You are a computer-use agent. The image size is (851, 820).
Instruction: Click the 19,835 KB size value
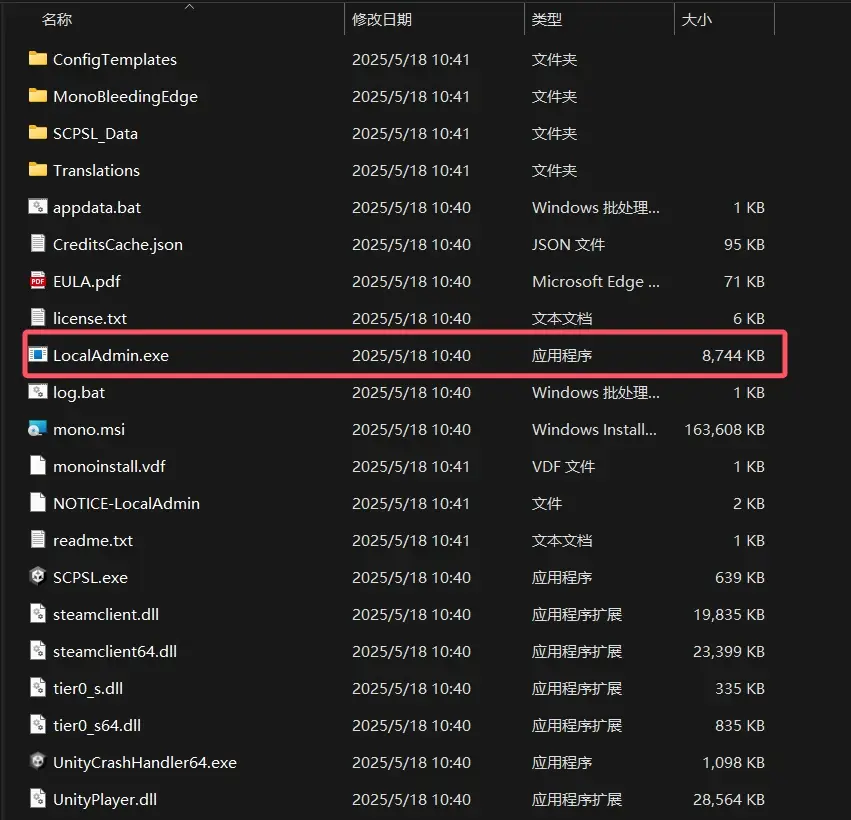(x=729, y=614)
